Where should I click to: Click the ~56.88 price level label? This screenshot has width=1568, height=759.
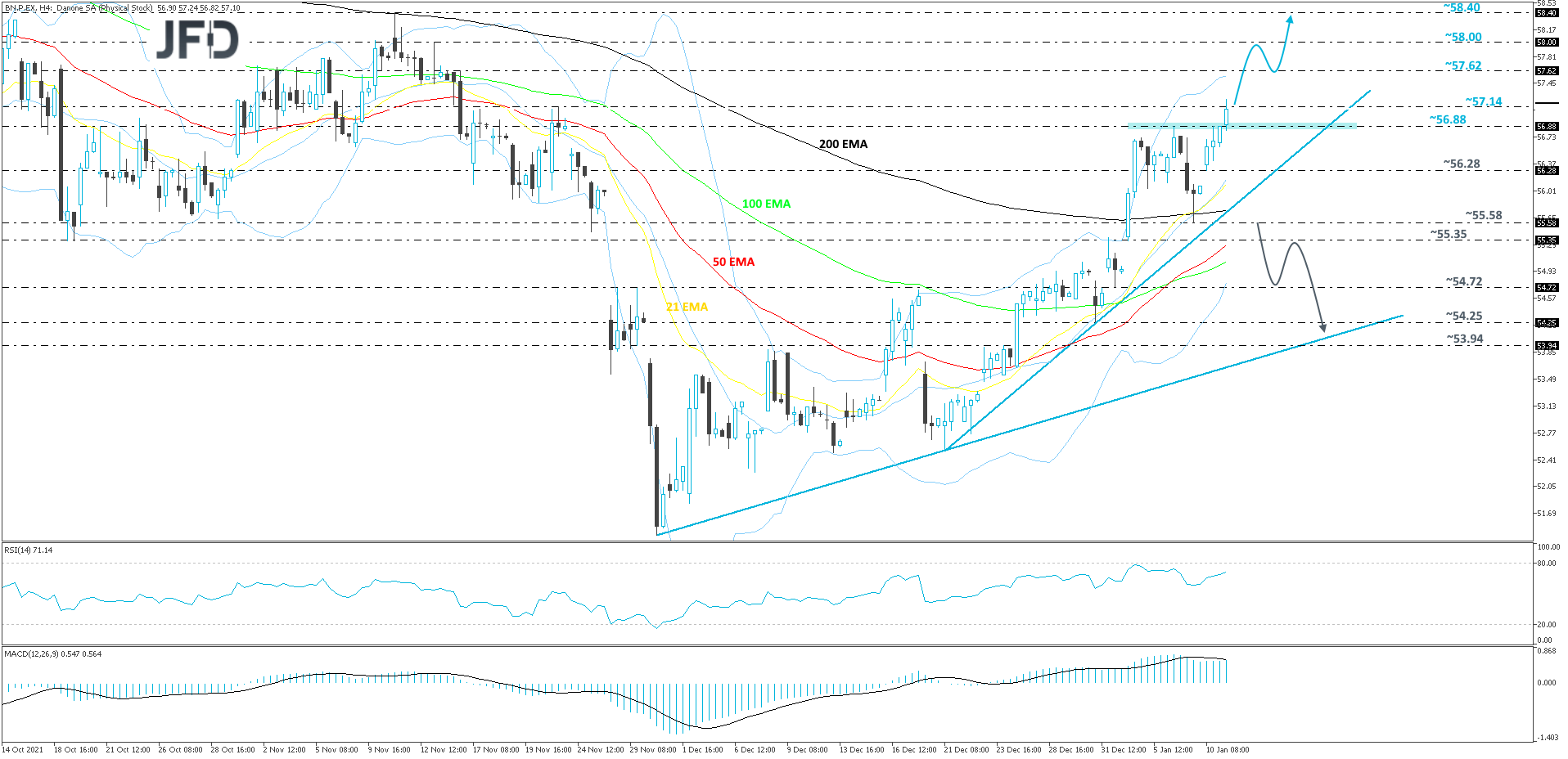coord(1448,120)
